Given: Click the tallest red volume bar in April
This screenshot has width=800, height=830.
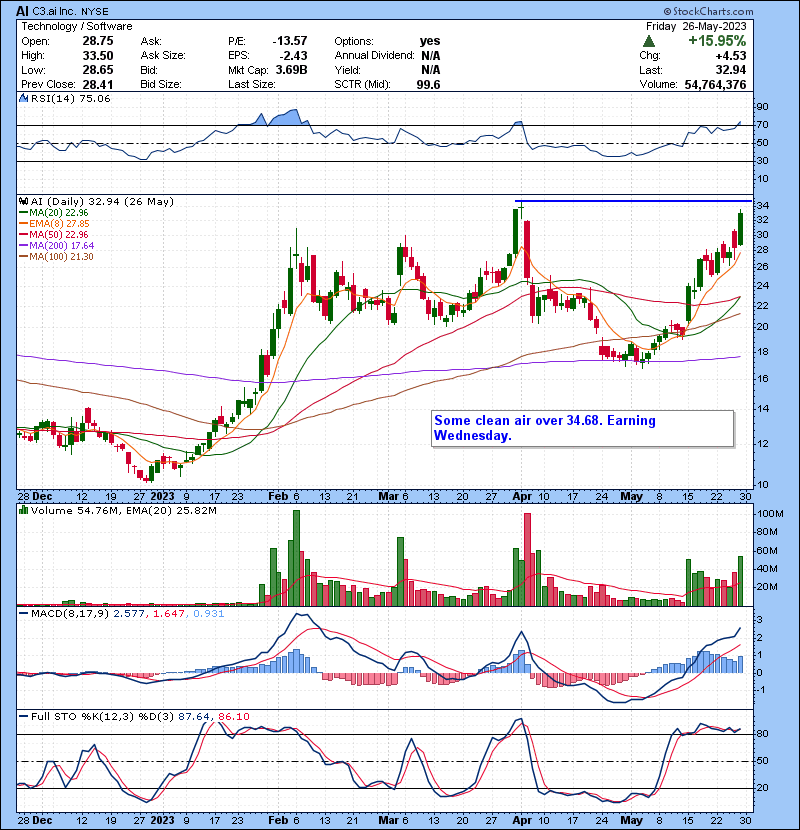Looking at the screenshot, I should click(x=527, y=559).
